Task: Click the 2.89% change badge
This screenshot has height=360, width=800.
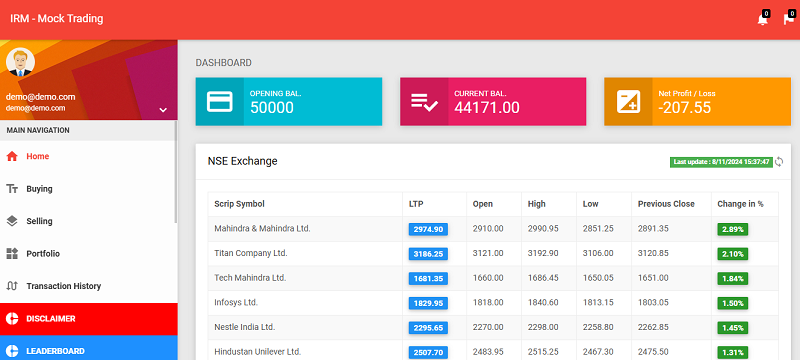Action: pos(733,229)
